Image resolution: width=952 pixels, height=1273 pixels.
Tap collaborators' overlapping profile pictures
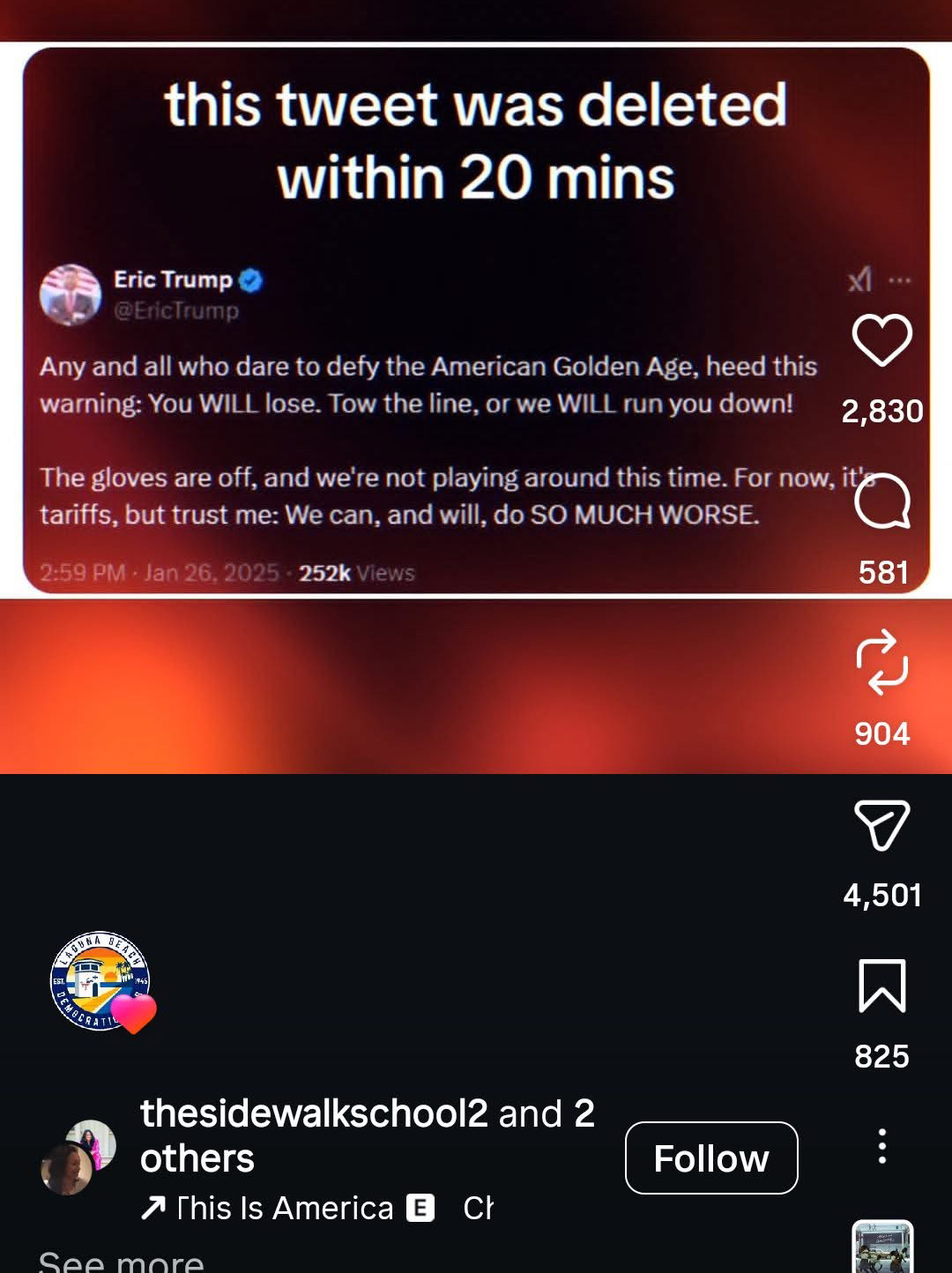click(78, 1158)
